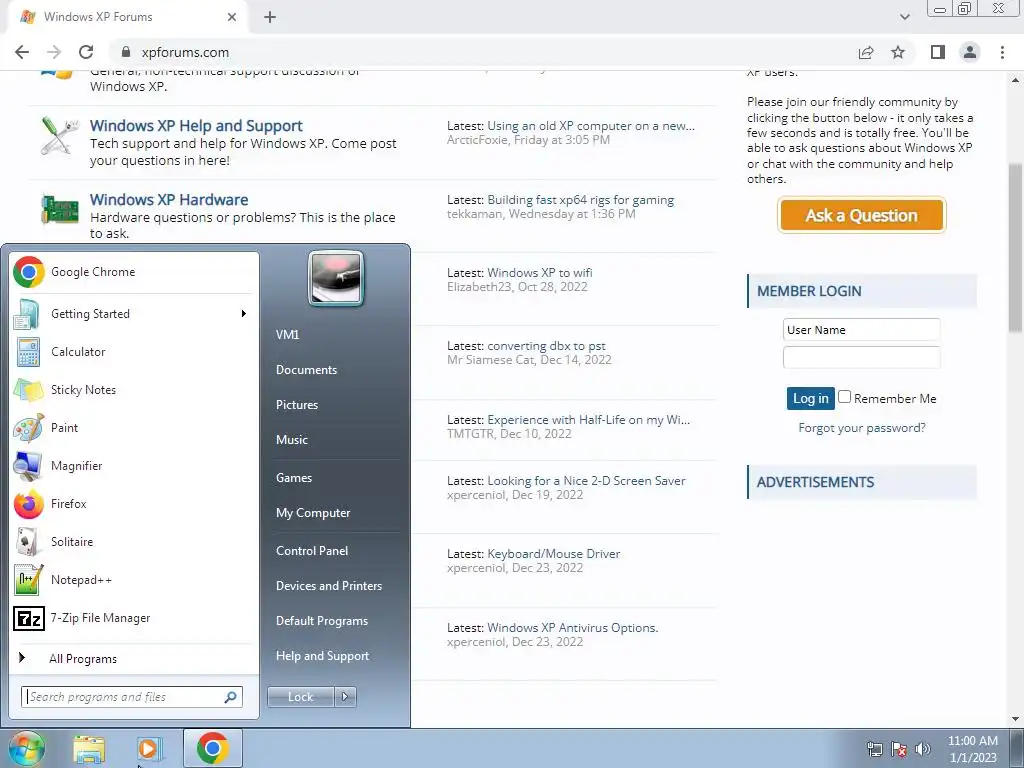Open Firefox from the Start menu

pos(135,504)
